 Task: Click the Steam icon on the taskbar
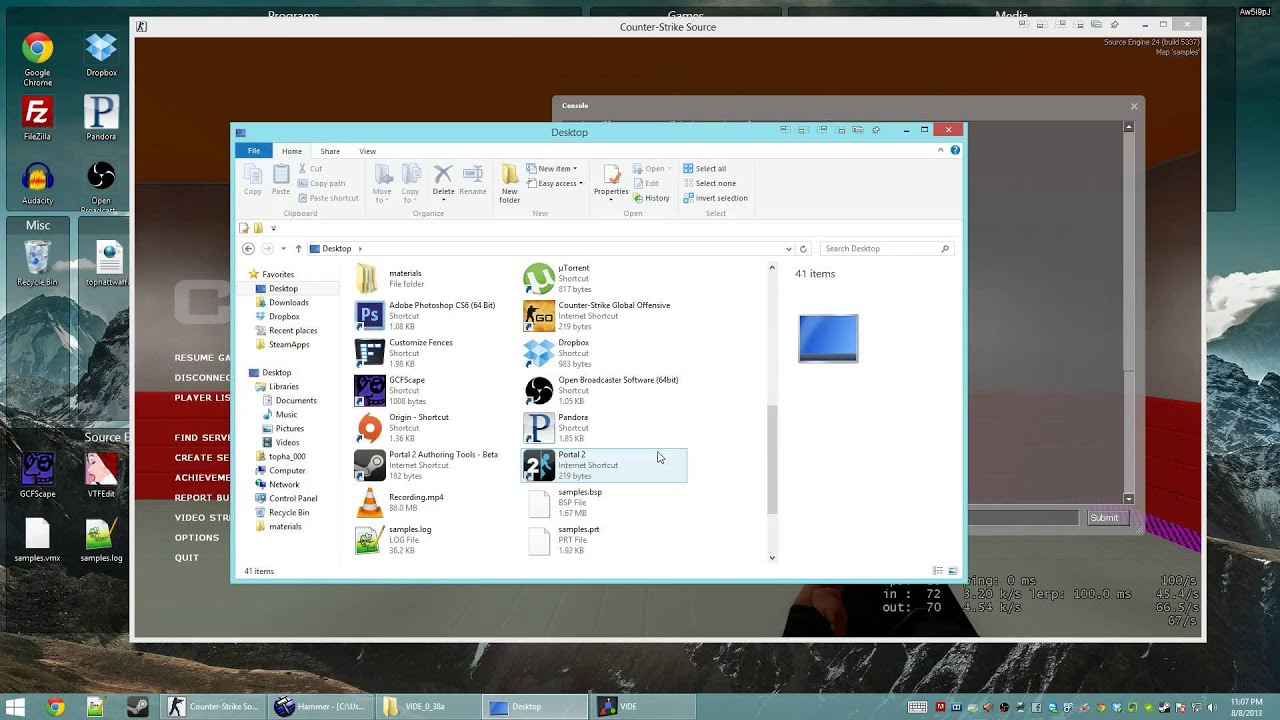tap(137, 707)
